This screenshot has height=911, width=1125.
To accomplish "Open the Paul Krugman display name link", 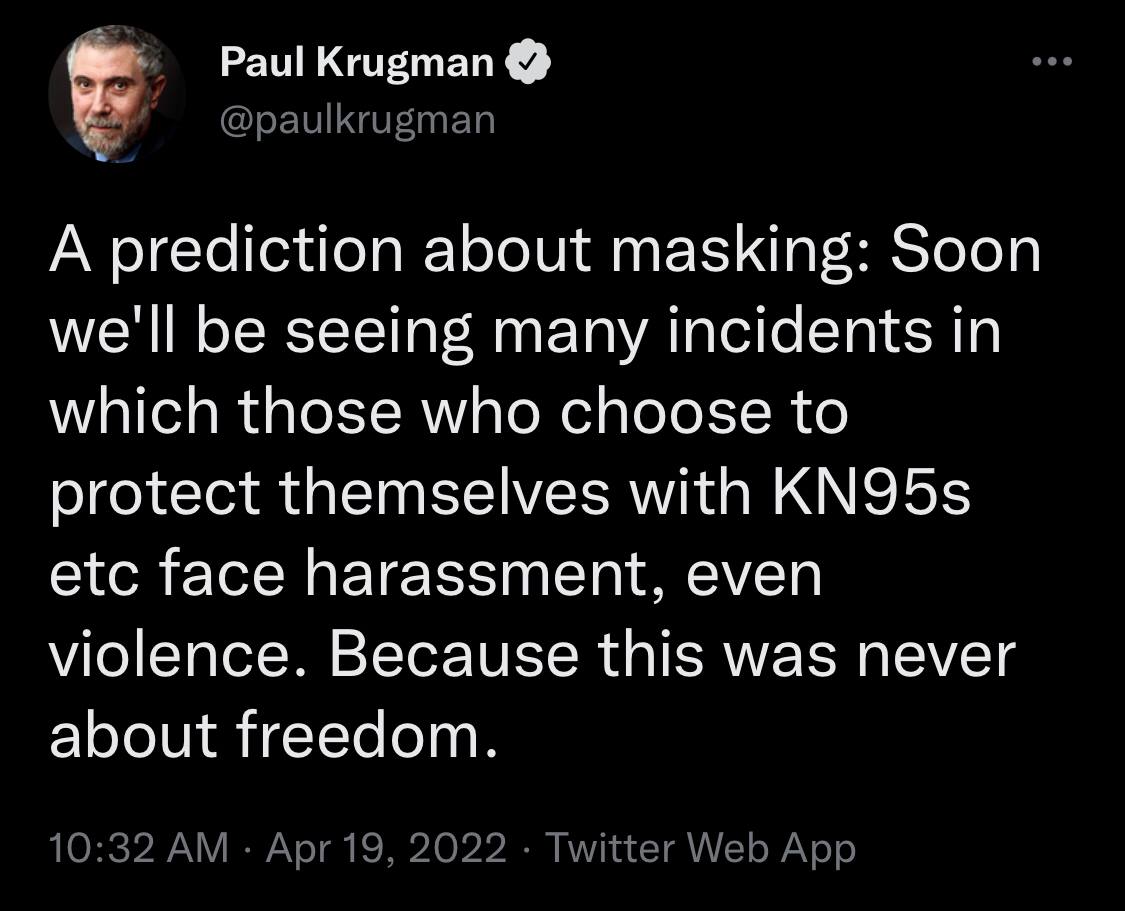I will [357, 62].
